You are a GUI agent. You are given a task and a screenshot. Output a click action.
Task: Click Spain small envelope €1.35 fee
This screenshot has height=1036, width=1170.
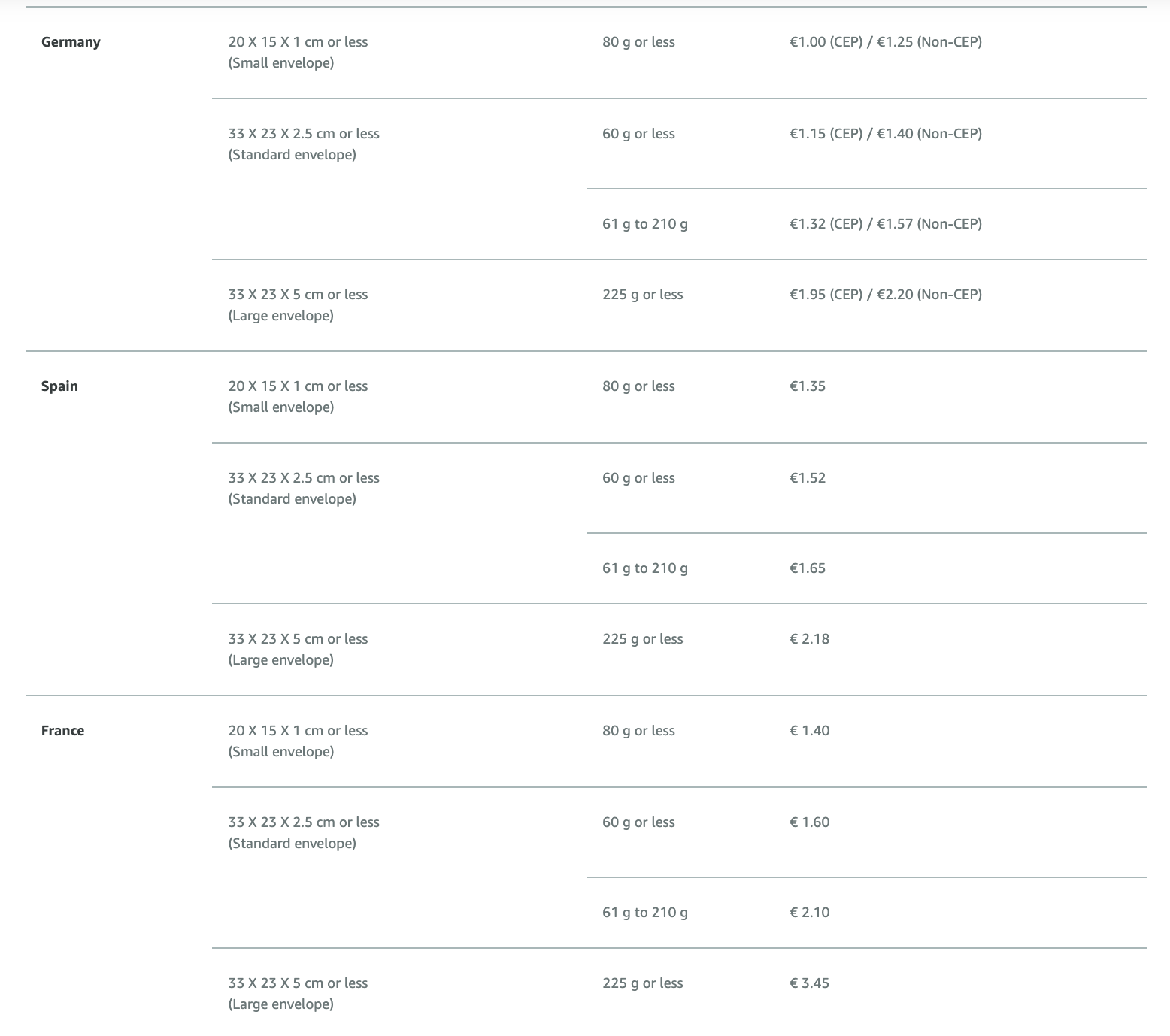[808, 386]
